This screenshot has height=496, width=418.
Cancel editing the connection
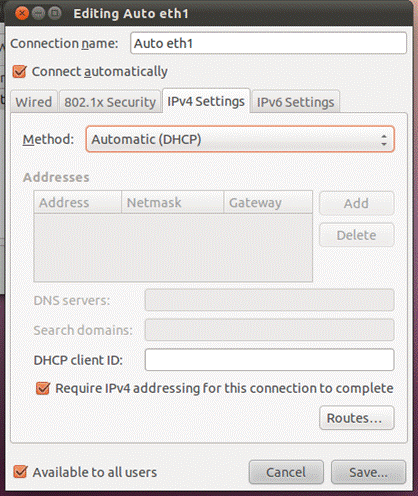pos(286,472)
